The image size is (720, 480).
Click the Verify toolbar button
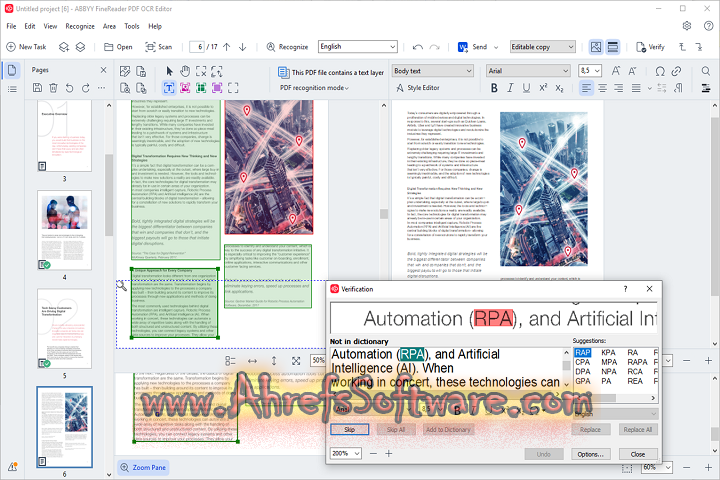tap(649, 47)
